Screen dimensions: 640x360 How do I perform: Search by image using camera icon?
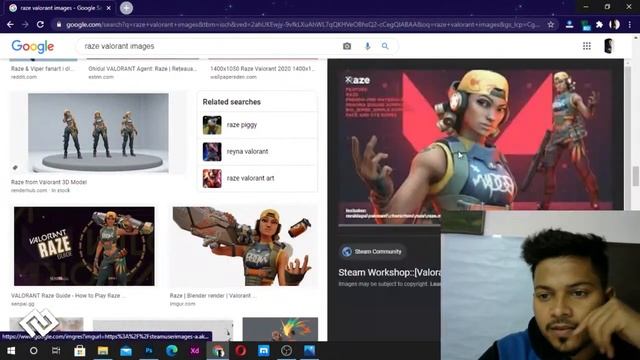pos(347,46)
